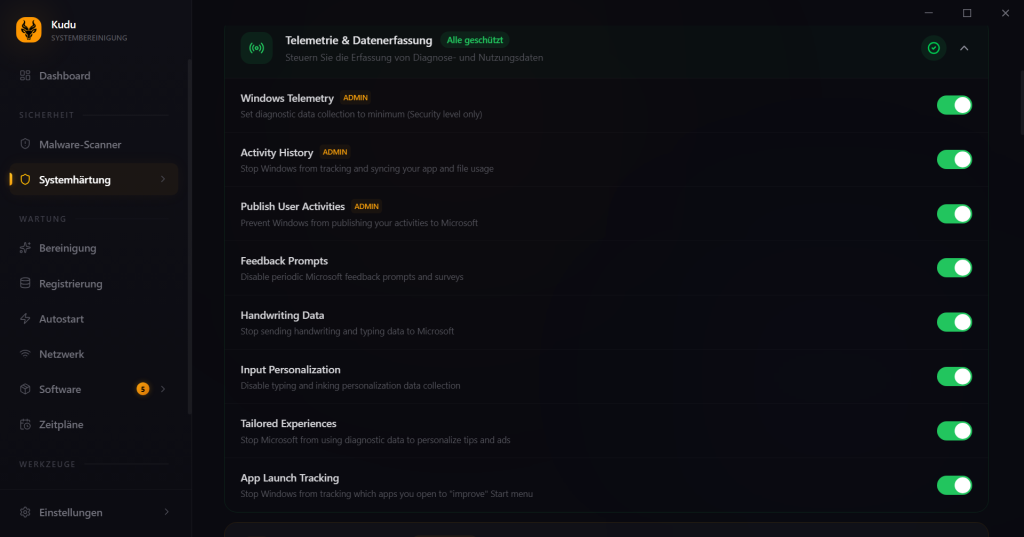Open the Malware-Scanner shield icon

[x=25, y=144]
